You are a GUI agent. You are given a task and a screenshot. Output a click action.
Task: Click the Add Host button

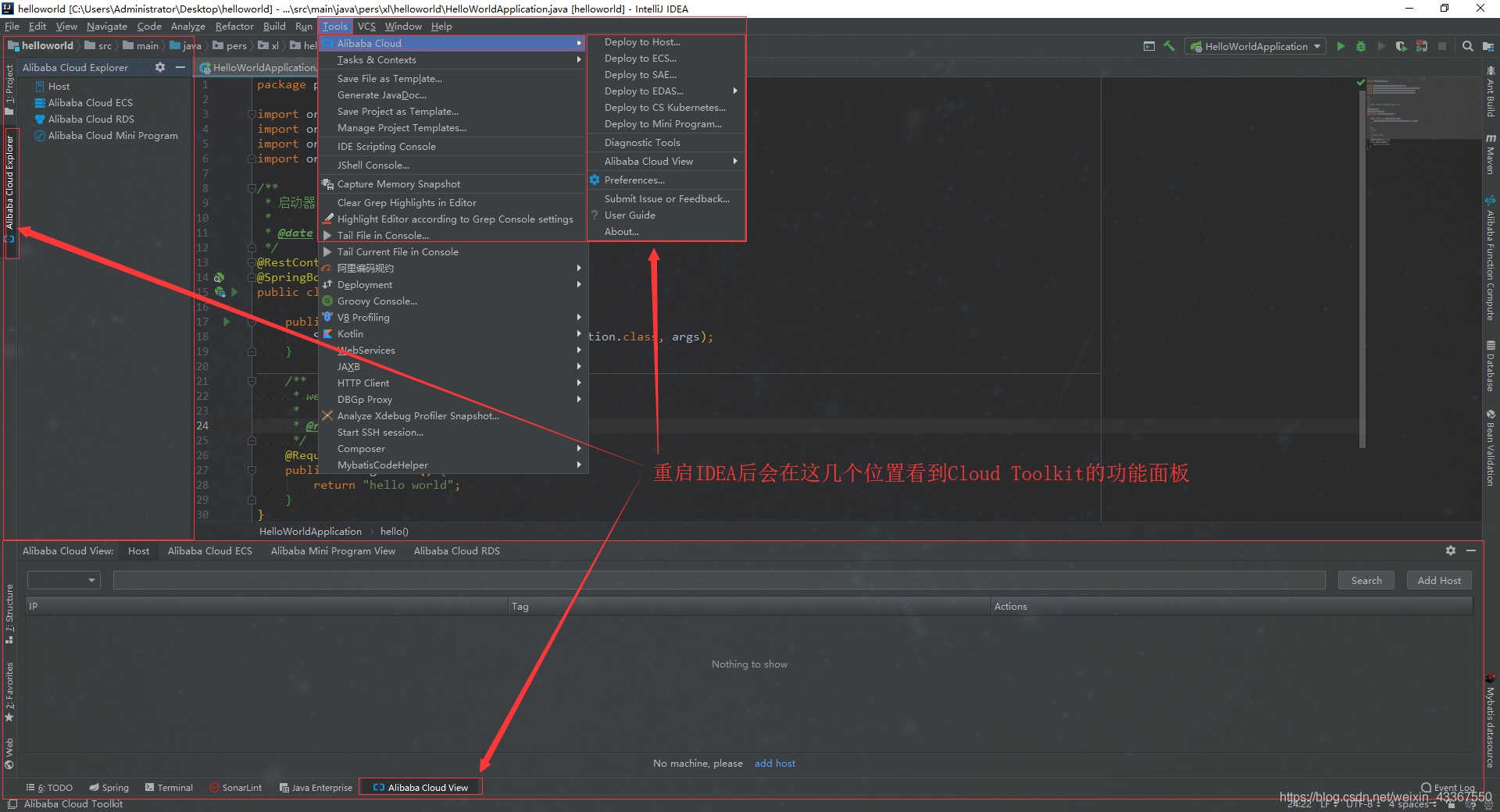coord(1438,580)
